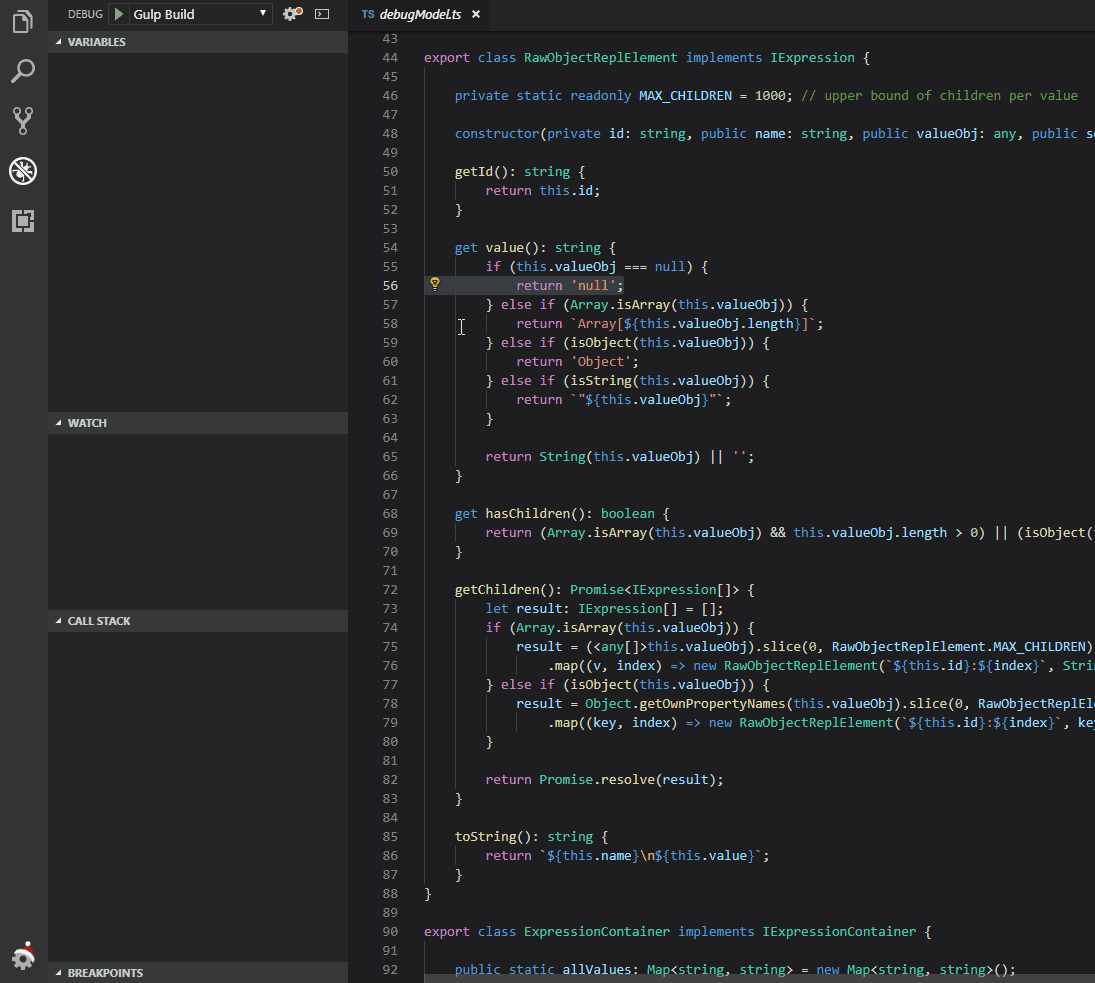Open the Extensions view
Viewport: 1095px width, 983px height.
pos(22,221)
